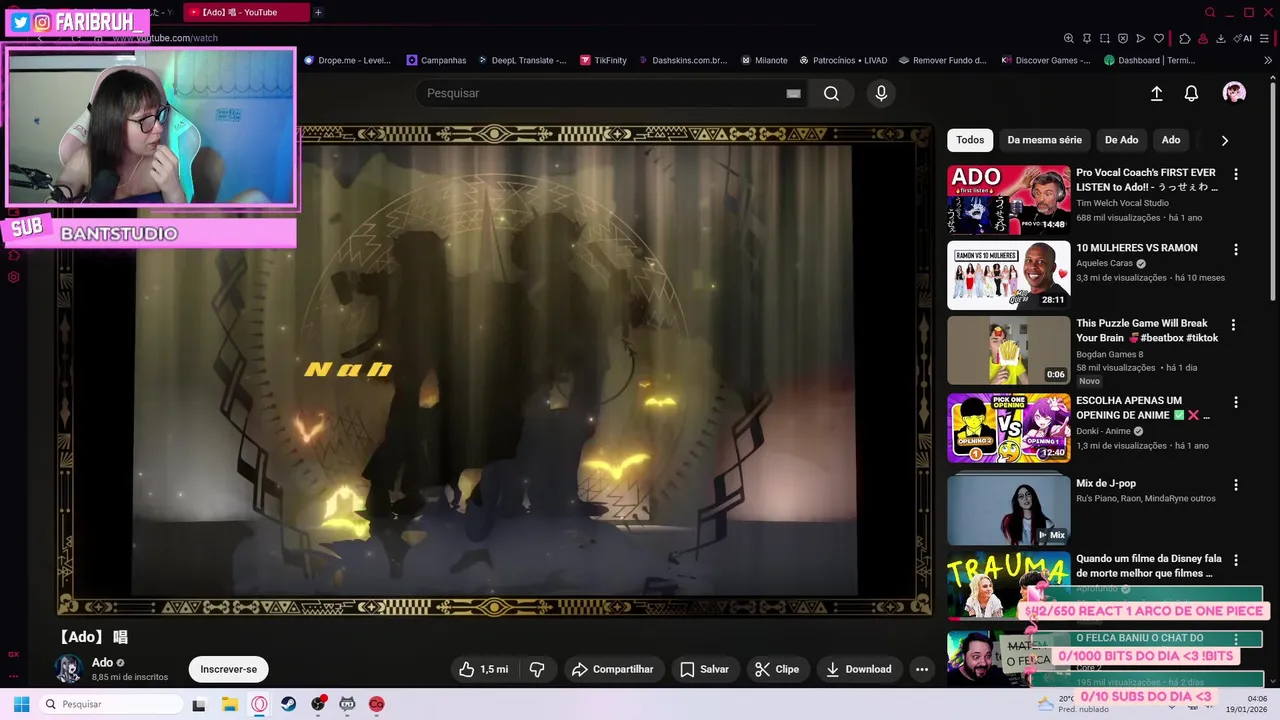Click the AI button in browser toolbar
The height and width of the screenshot is (720, 1280).
click(1244, 38)
